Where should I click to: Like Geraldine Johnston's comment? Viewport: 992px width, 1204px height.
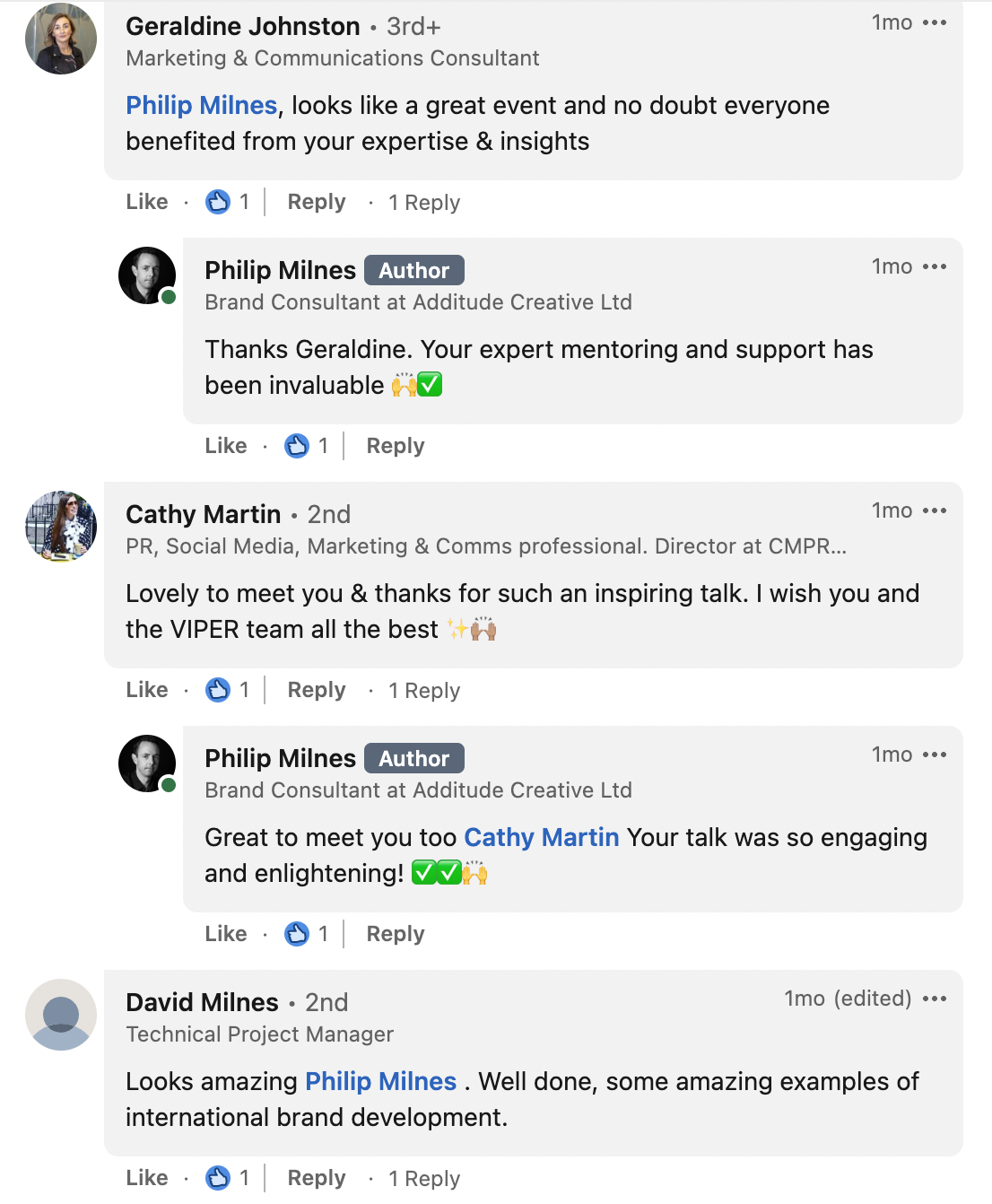point(147,202)
